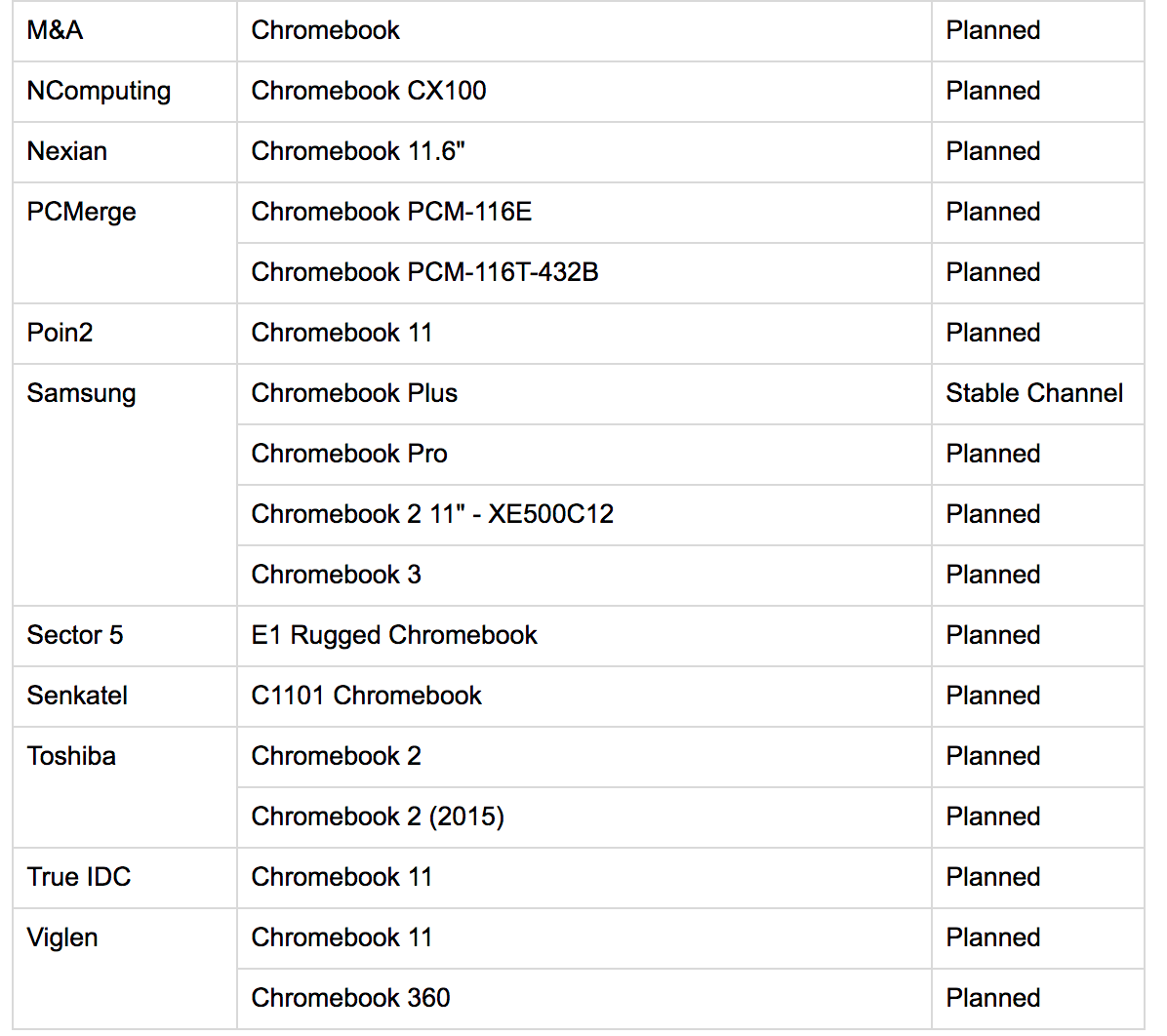Image resolution: width=1167 pixels, height=1036 pixels.
Task: Click the True IDC cell
Action: click(79, 877)
